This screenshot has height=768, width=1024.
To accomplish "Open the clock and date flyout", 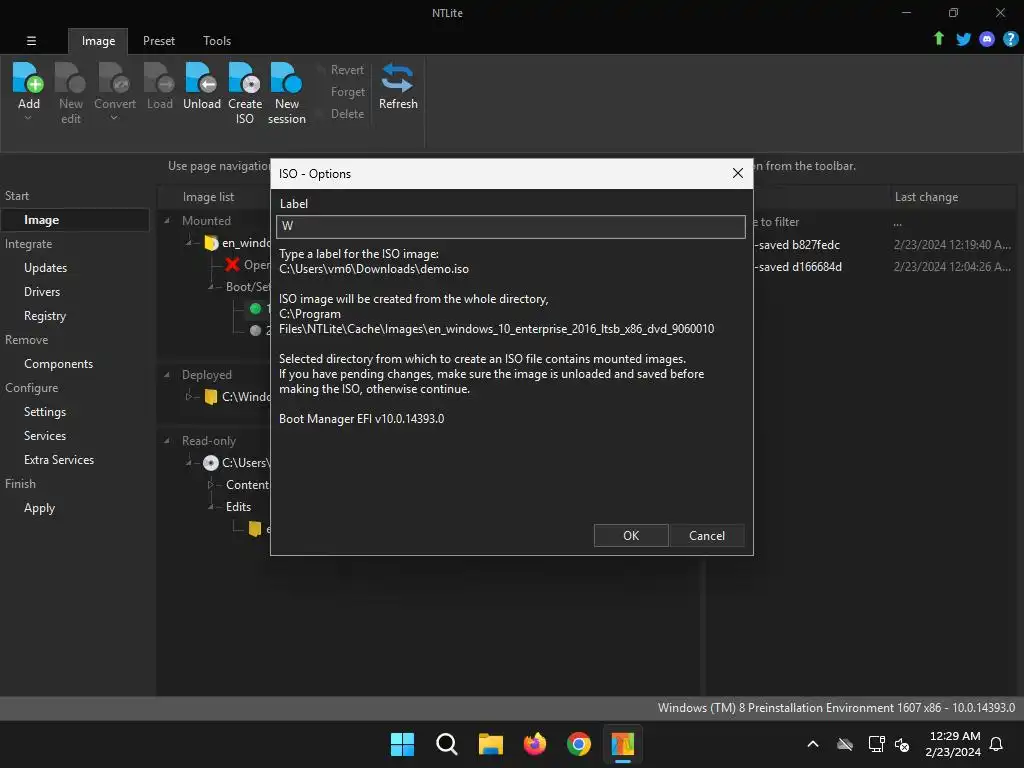I will coord(953,744).
